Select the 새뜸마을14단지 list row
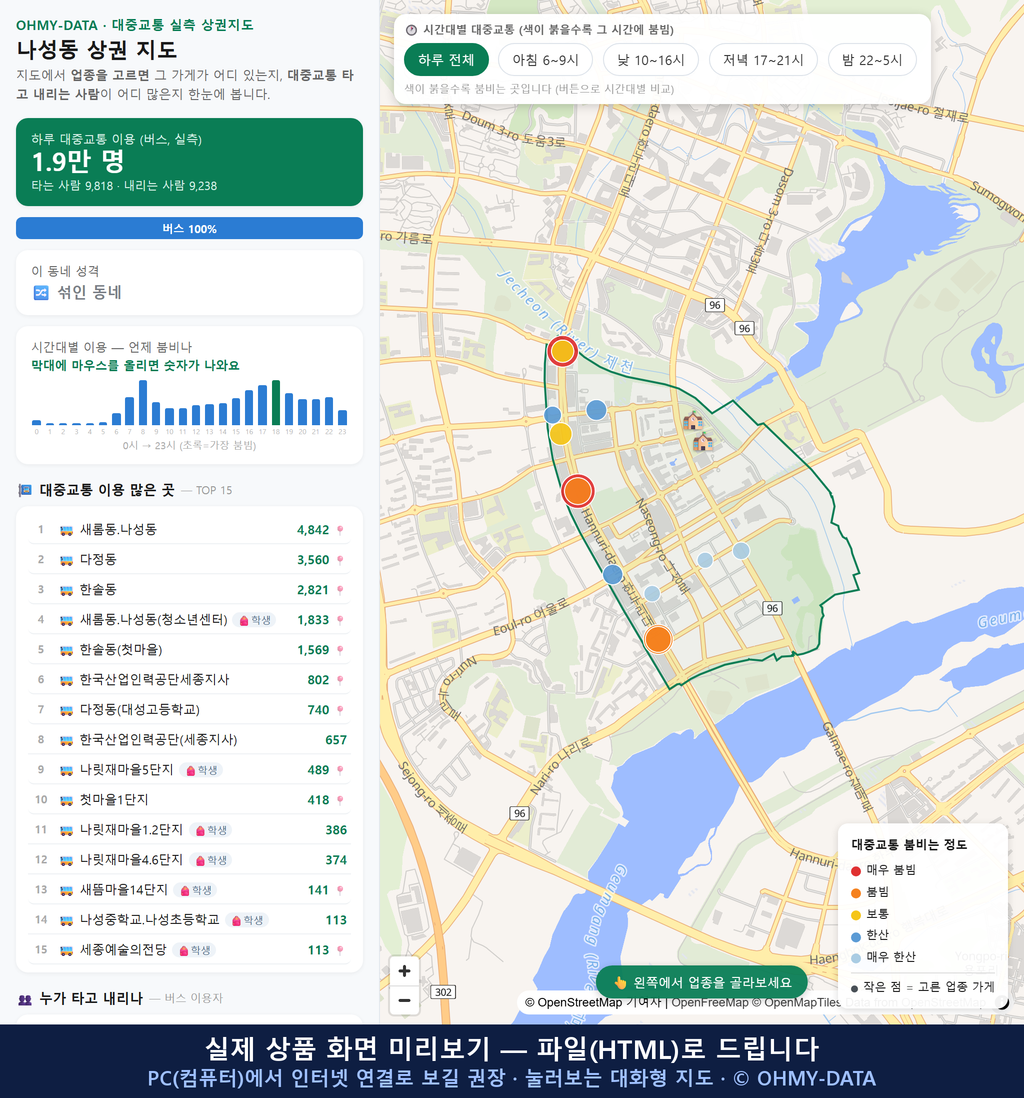 tap(189, 890)
